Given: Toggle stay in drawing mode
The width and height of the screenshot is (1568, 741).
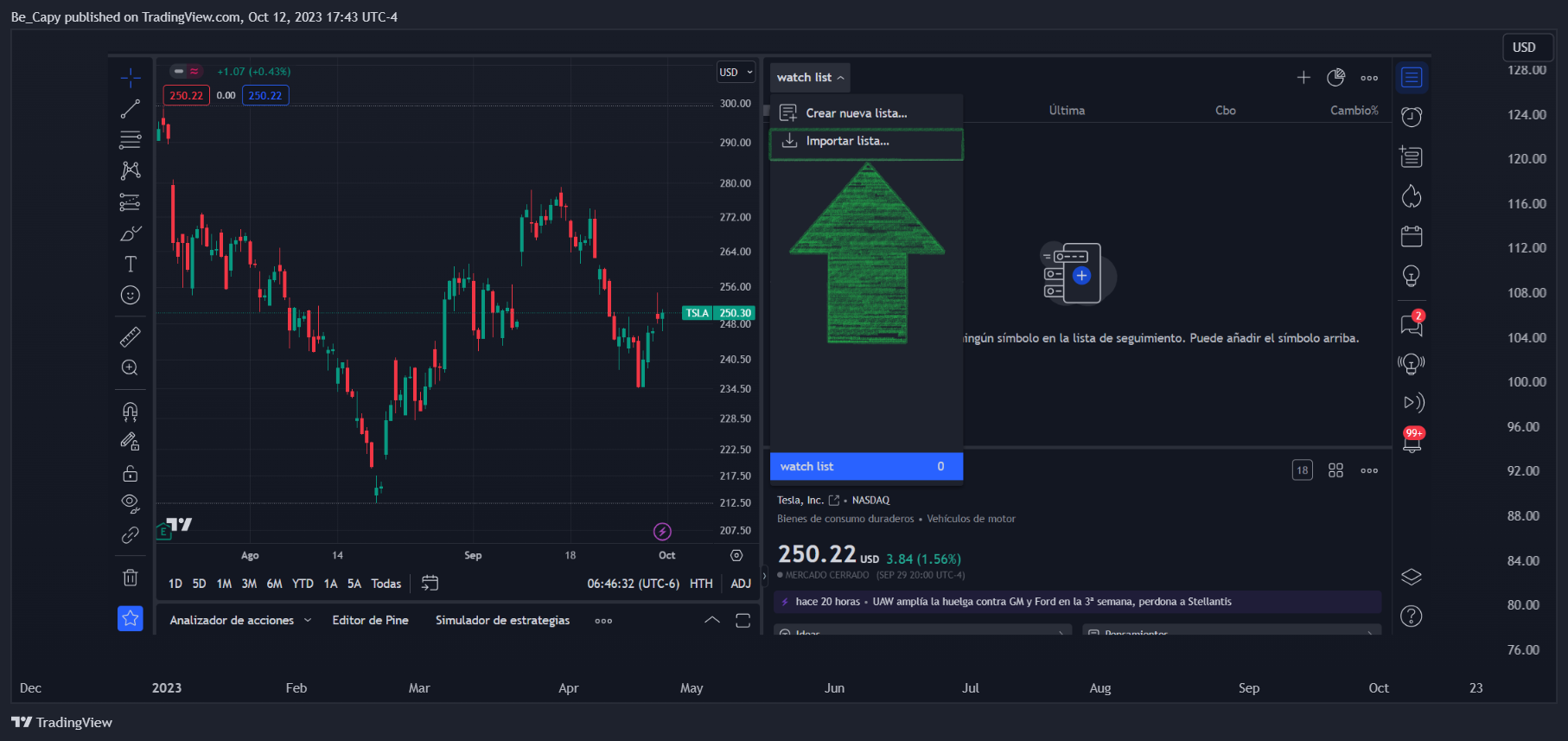Looking at the screenshot, I should coord(131,442).
